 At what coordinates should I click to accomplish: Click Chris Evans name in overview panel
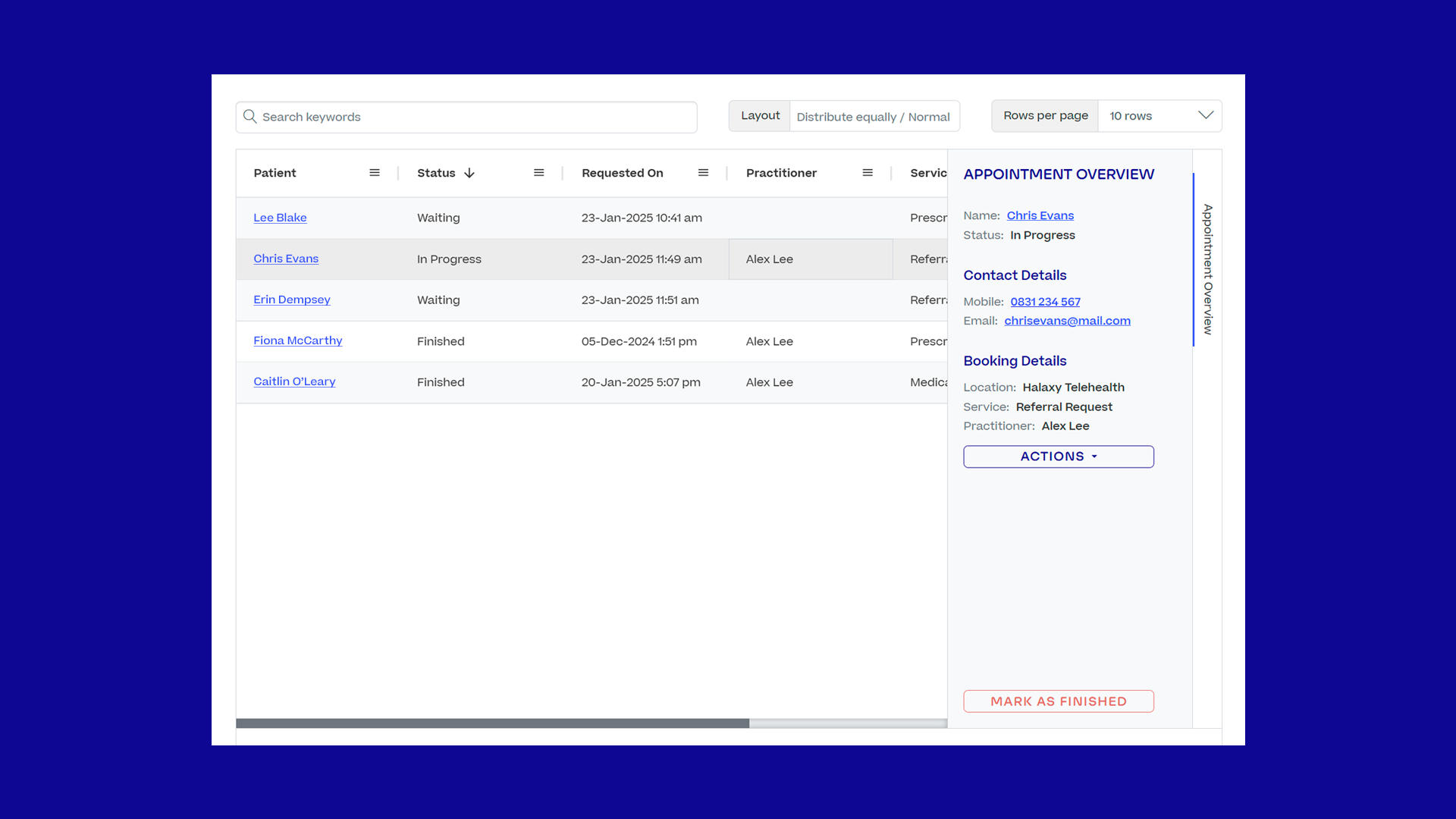1040,215
